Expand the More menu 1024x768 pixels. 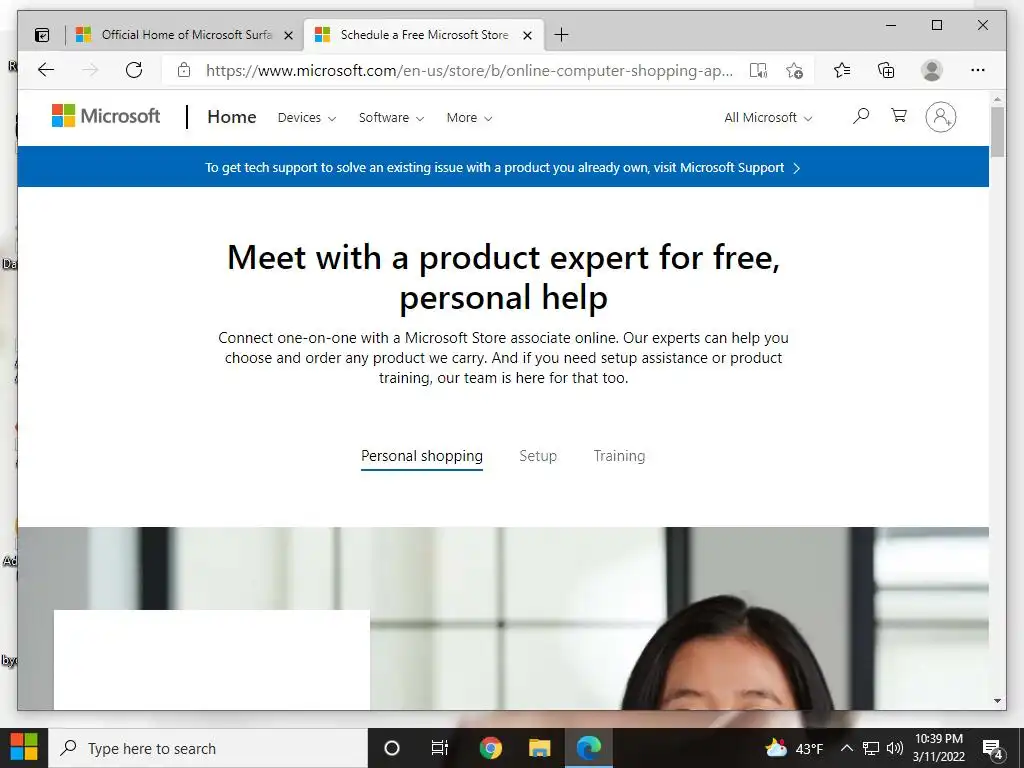[x=470, y=118]
